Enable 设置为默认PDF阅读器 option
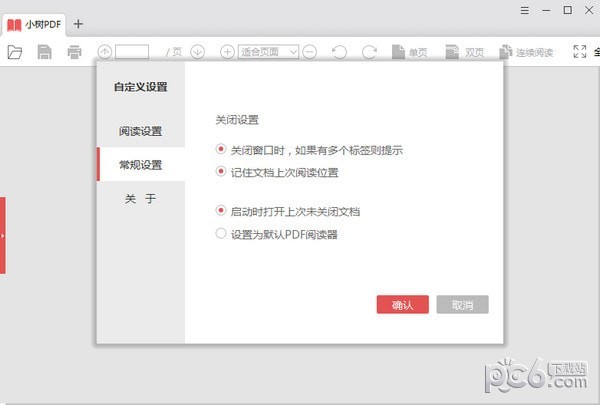The width and height of the screenshot is (600, 405). [x=277, y=234]
